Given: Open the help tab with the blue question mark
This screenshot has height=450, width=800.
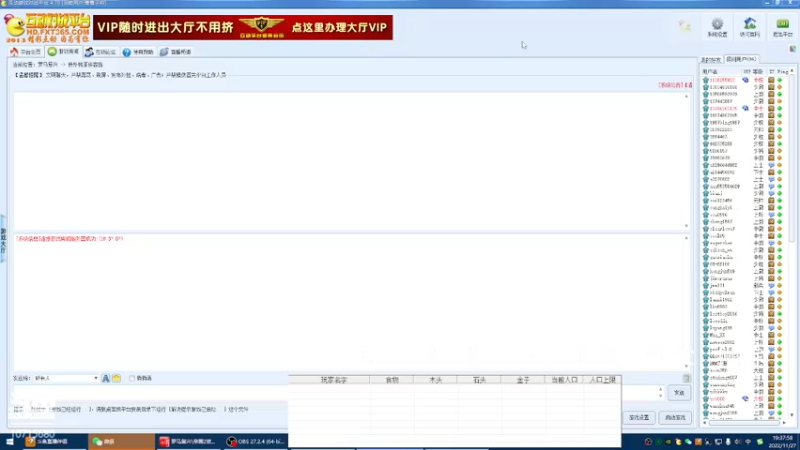Looking at the screenshot, I should point(138,52).
